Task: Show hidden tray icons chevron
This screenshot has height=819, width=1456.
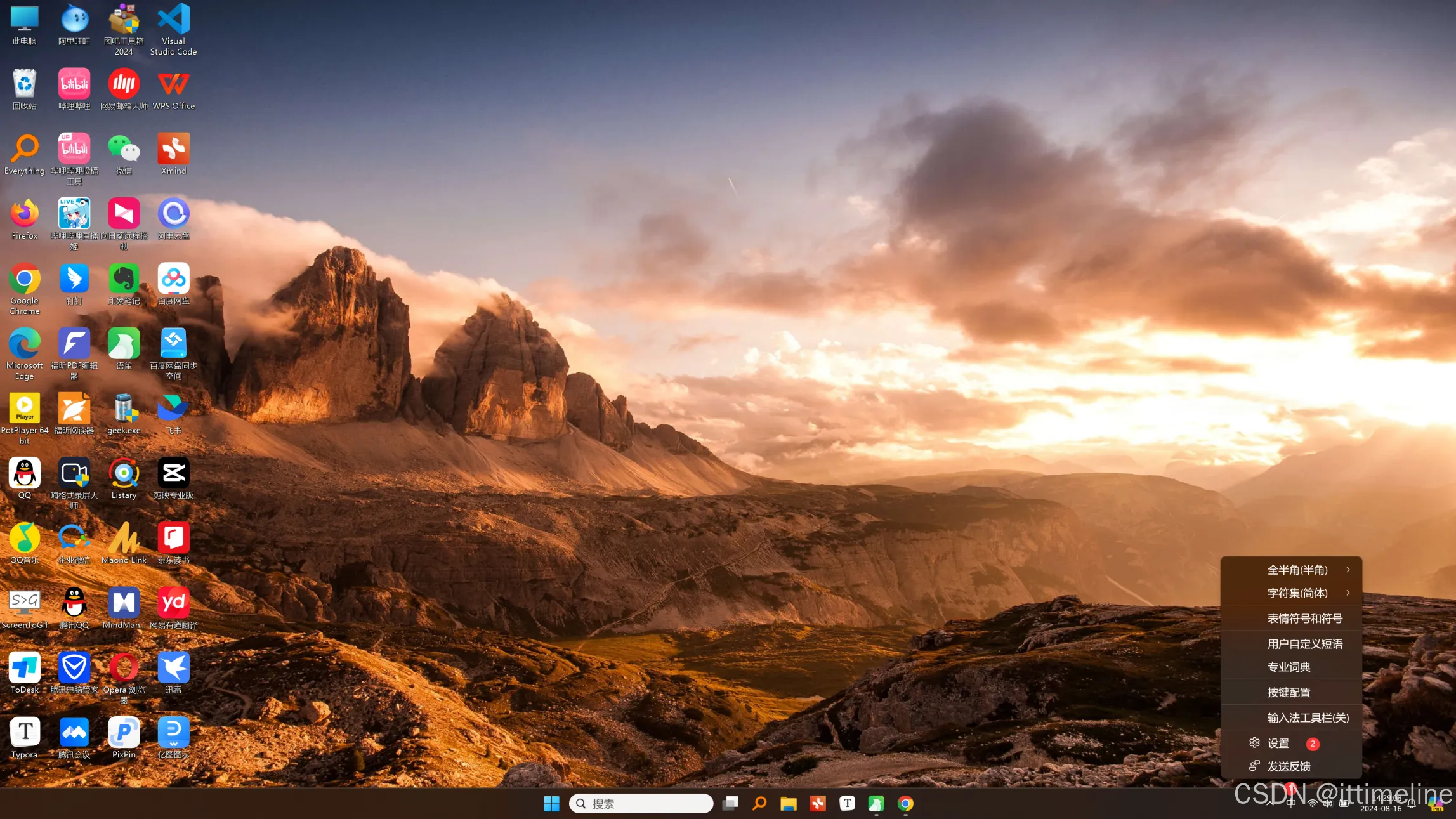Action: coord(1269,804)
